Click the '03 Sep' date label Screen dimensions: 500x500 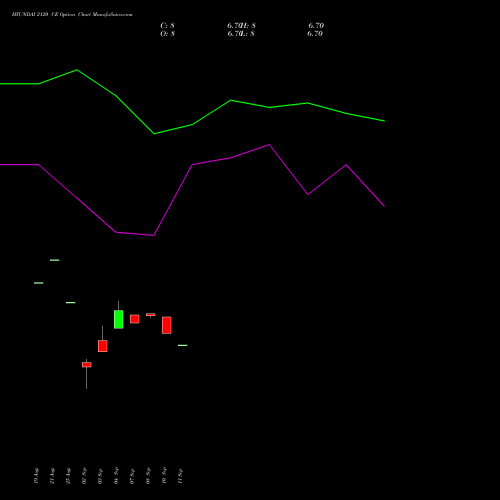[x=100, y=476]
